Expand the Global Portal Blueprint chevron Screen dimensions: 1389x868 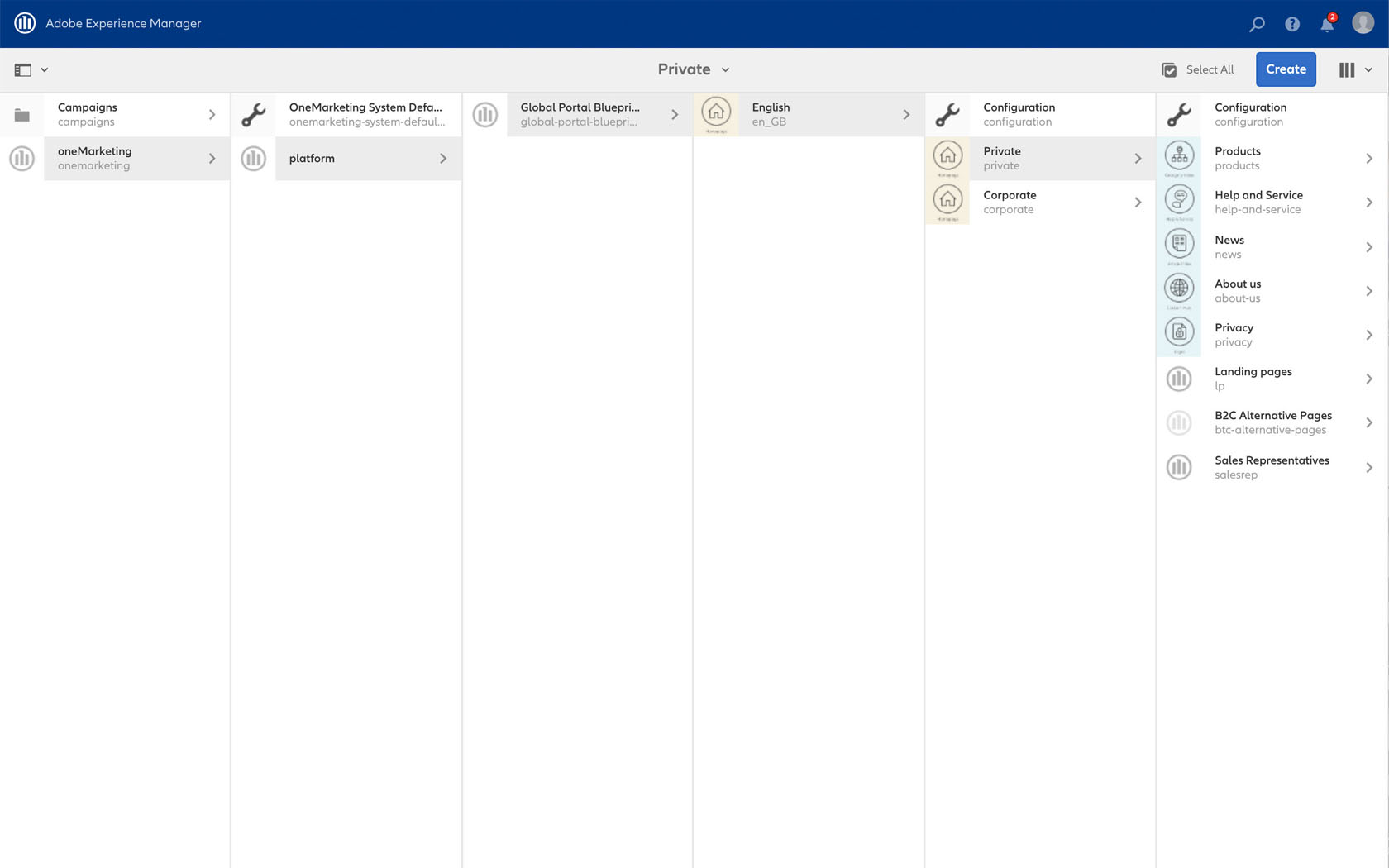(675, 115)
